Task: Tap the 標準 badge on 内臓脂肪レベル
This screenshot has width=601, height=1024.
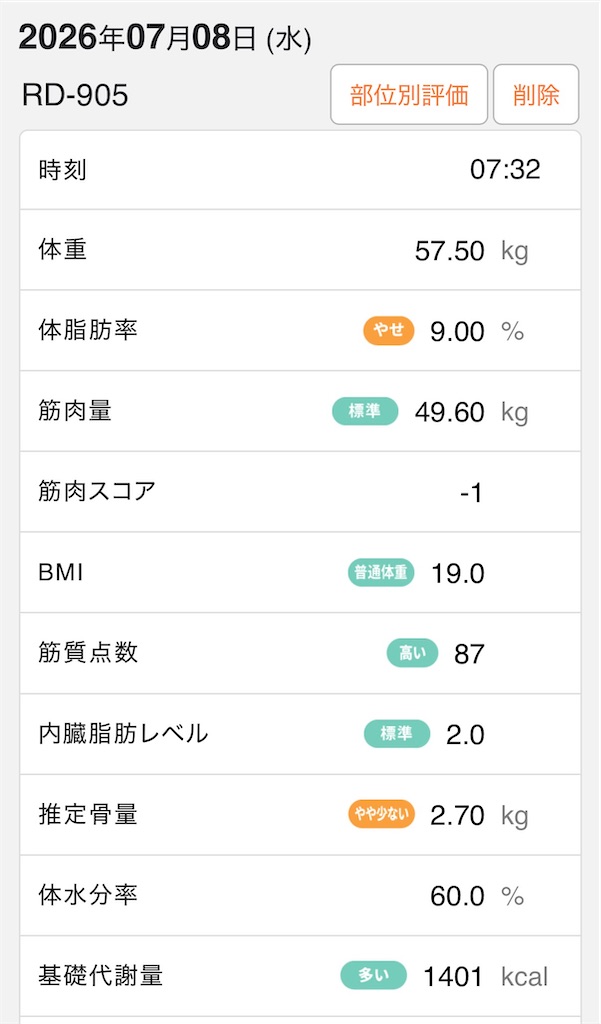Action: [397, 734]
